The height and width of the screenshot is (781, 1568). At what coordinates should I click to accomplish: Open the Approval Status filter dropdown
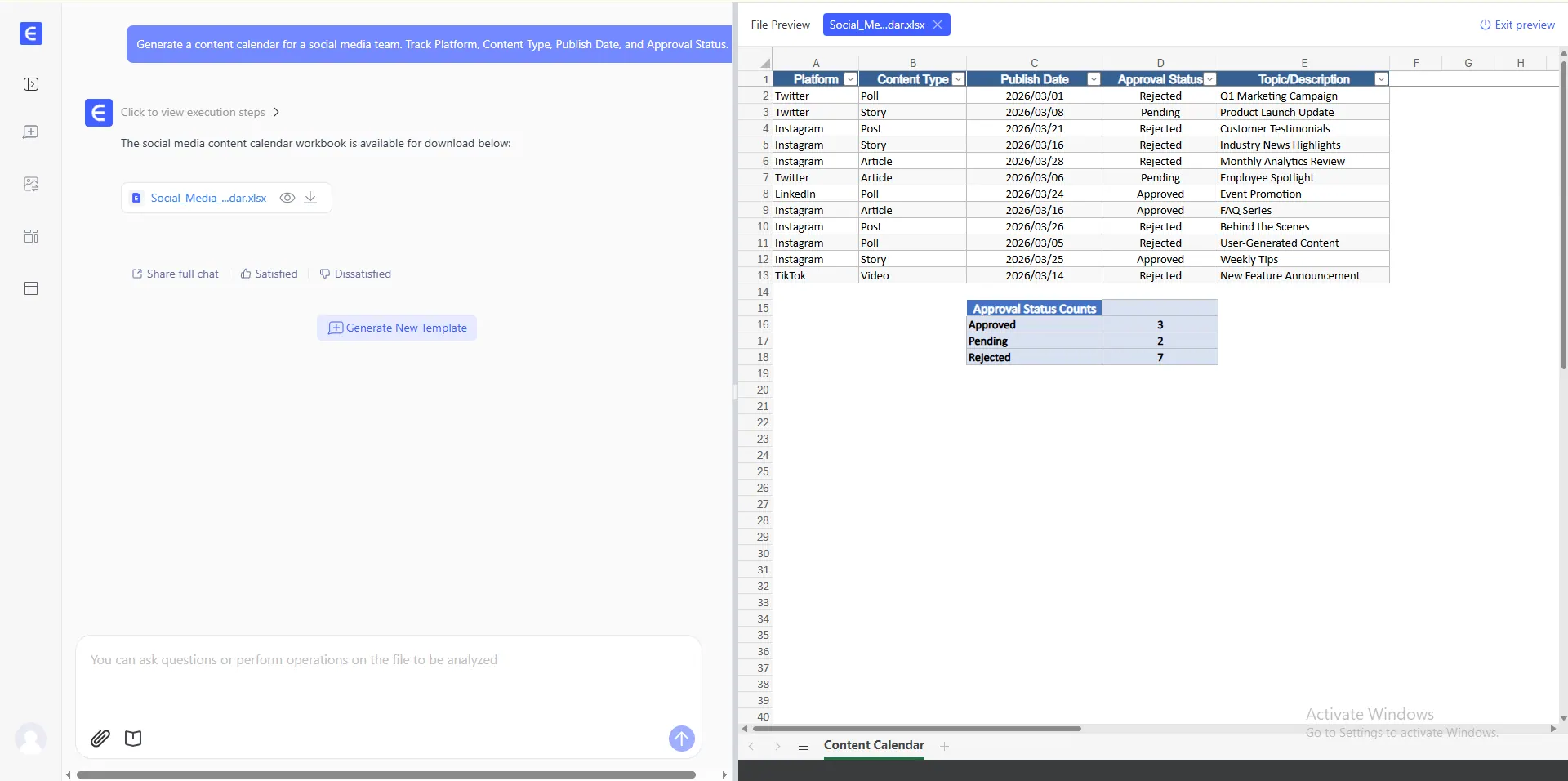coord(1209,79)
